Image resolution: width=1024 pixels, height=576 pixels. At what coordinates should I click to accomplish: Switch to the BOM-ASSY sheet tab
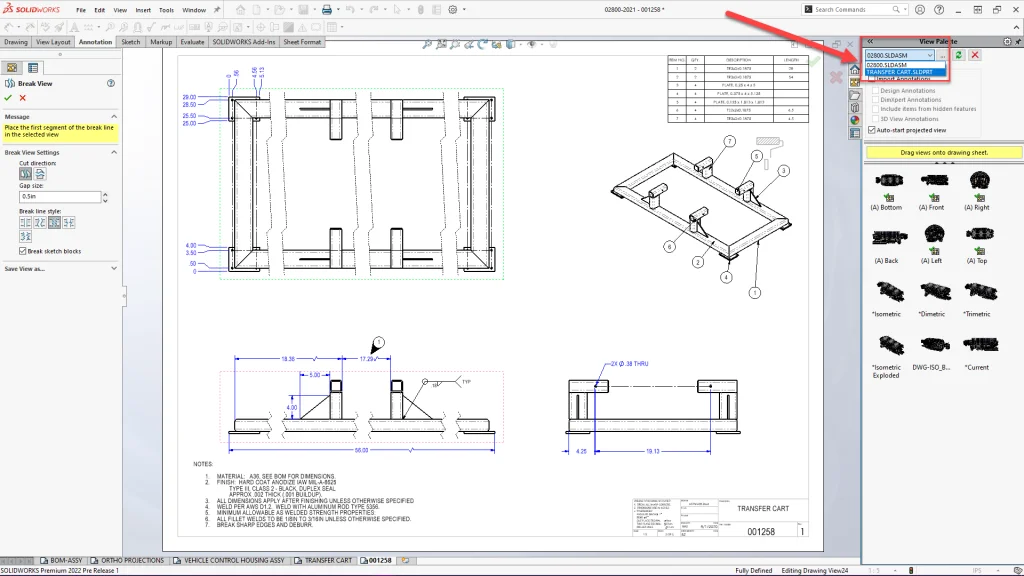click(x=61, y=560)
